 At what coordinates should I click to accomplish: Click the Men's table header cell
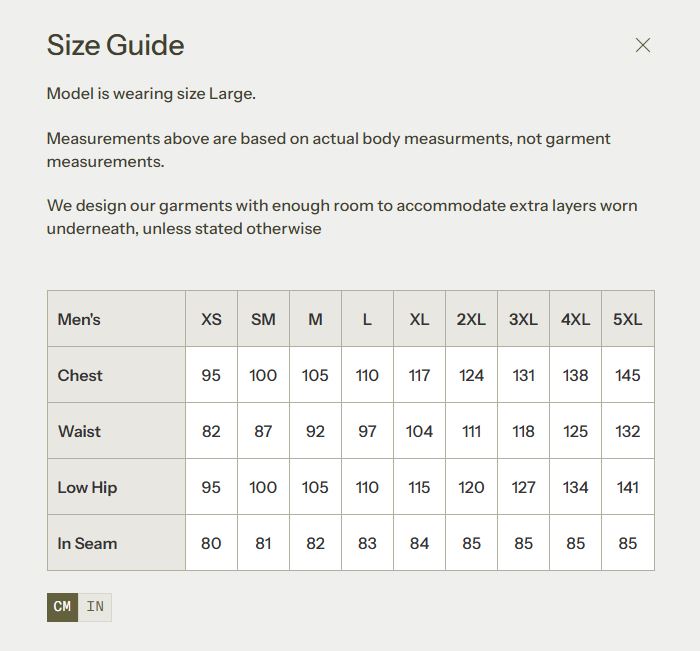79,320
